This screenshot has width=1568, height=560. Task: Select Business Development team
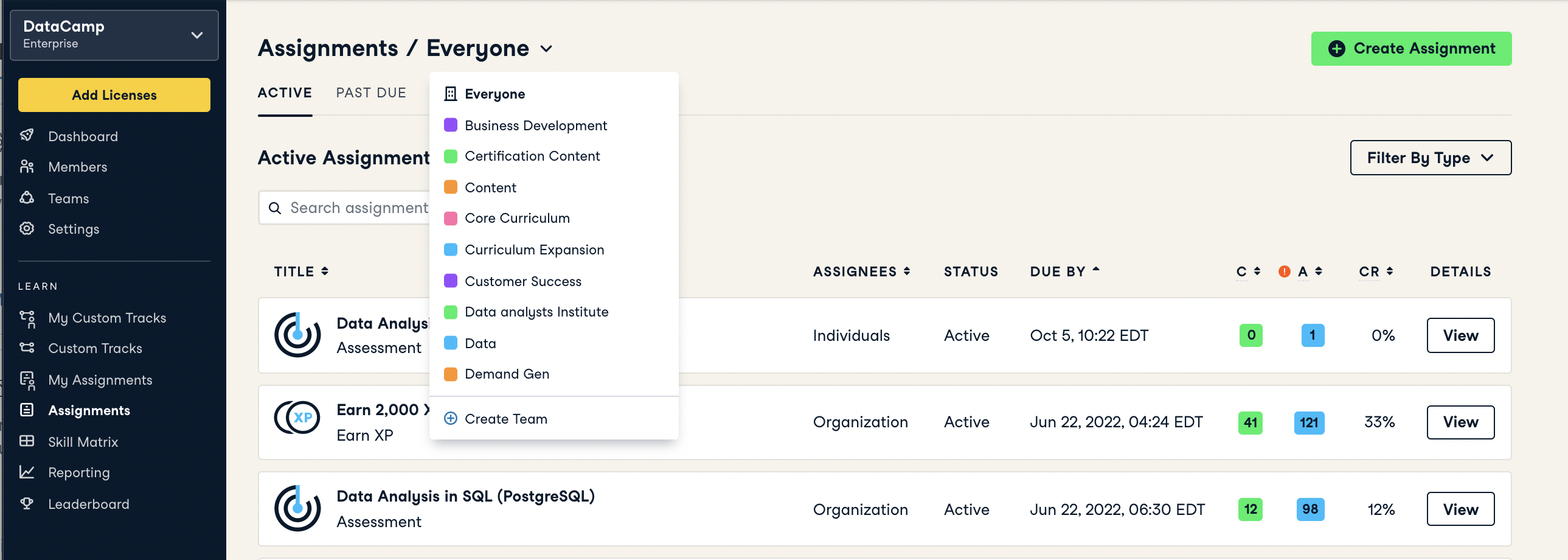554,125
